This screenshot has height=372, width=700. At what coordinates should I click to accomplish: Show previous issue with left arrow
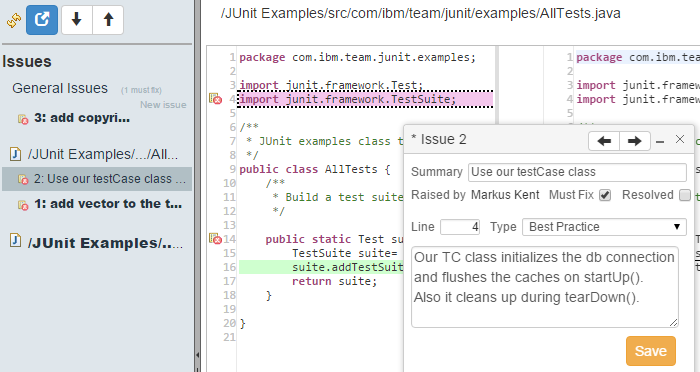point(604,141)
